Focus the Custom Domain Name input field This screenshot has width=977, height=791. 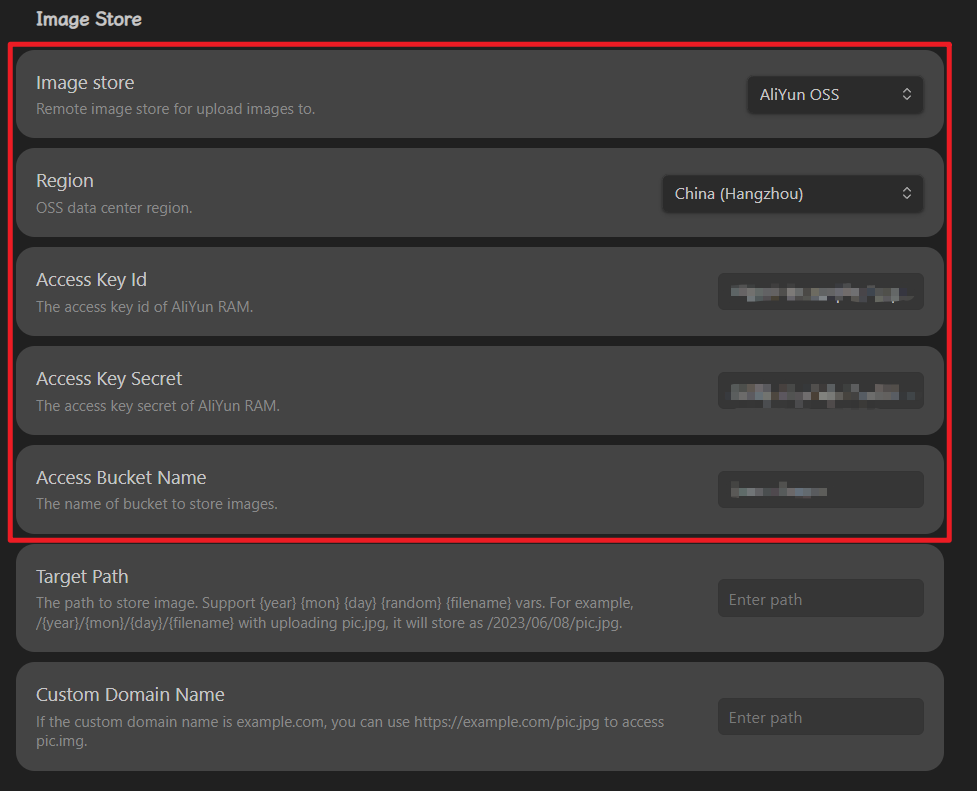point(821,717)
